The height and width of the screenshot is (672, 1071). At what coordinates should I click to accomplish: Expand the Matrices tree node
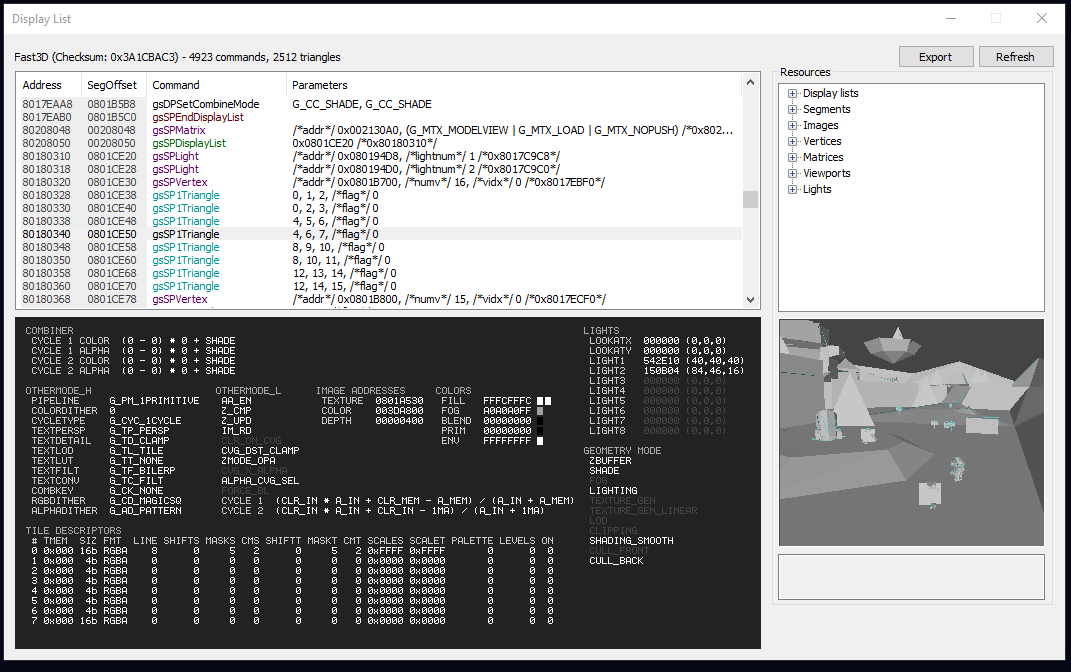point(793,158)
